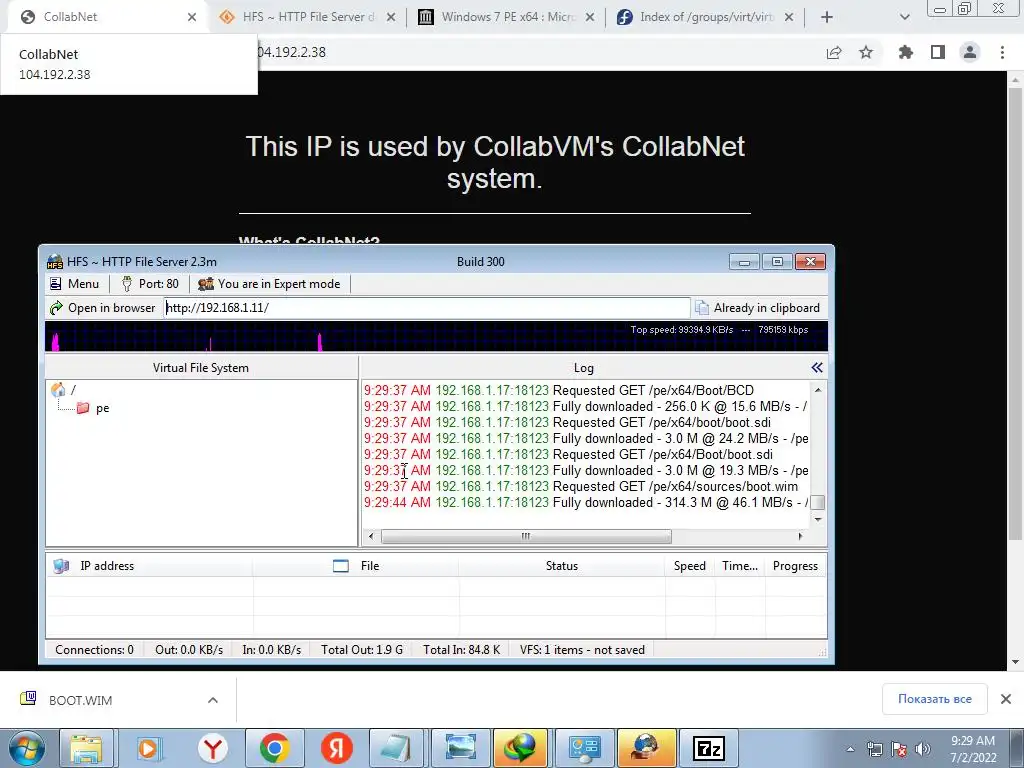Open the HFS Menu button
Screen dimensions: 1024x768
click(74, 283)
